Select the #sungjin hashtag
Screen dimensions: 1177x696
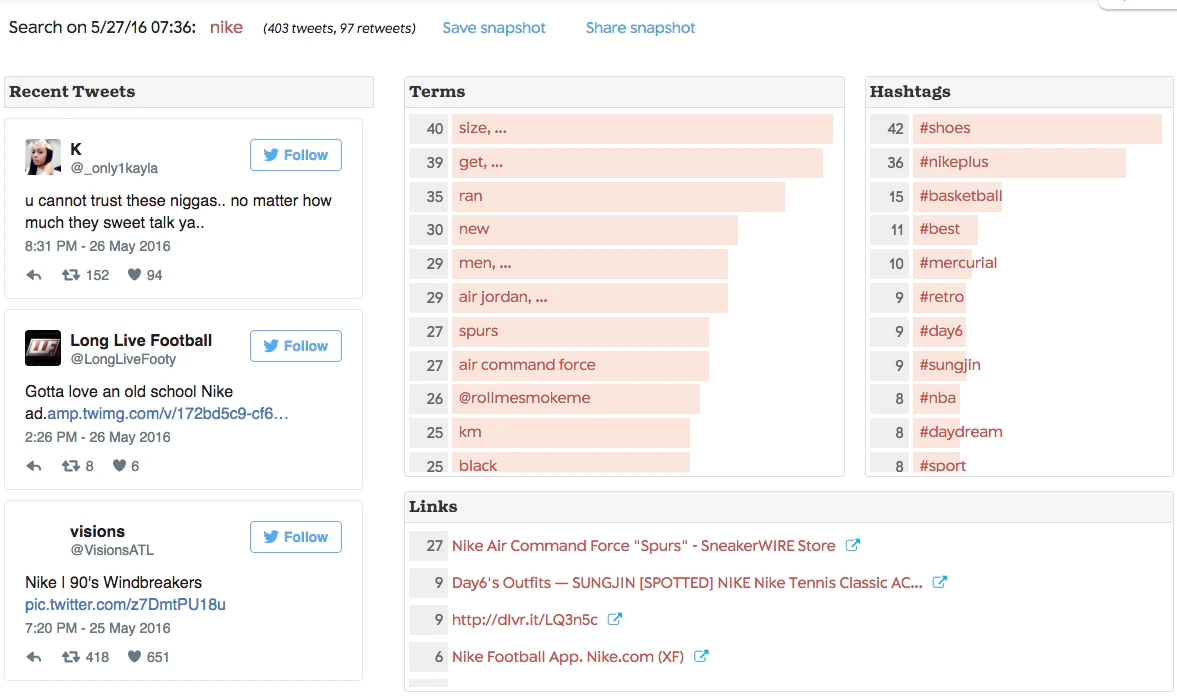[950, 365]
